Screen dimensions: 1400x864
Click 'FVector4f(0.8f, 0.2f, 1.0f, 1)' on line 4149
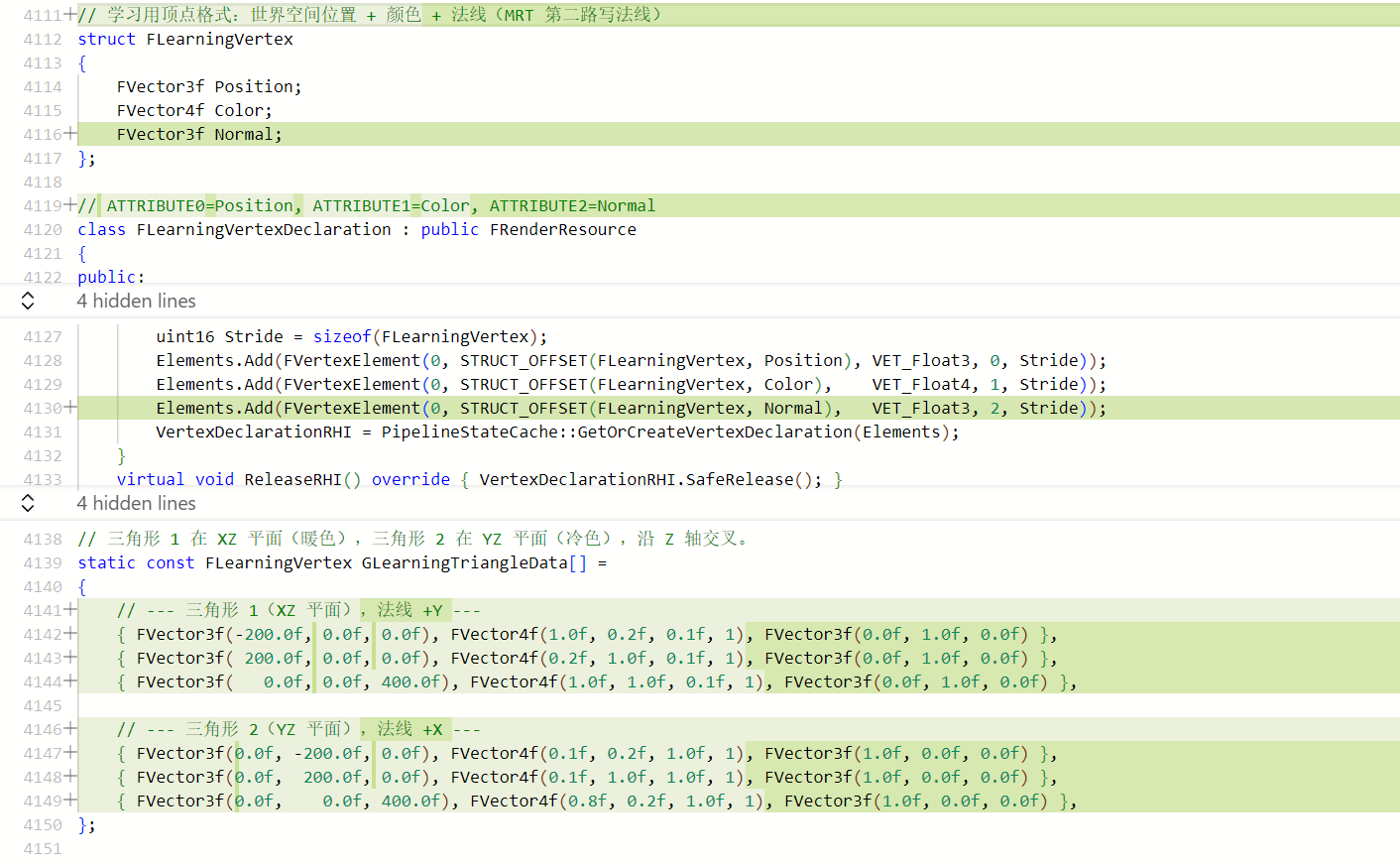[617, 801]
